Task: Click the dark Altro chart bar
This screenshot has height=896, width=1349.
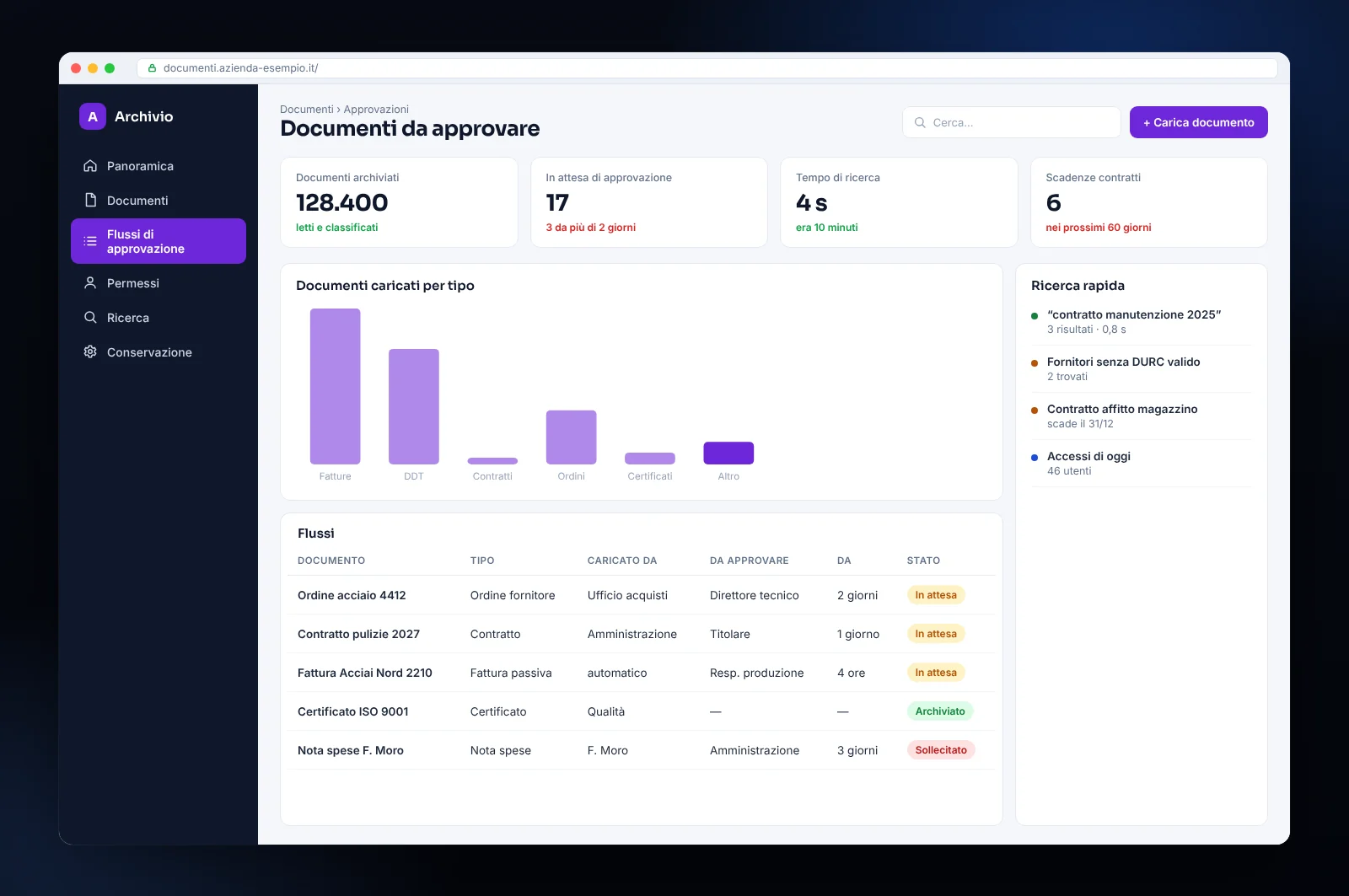Action: pos(728,453)
